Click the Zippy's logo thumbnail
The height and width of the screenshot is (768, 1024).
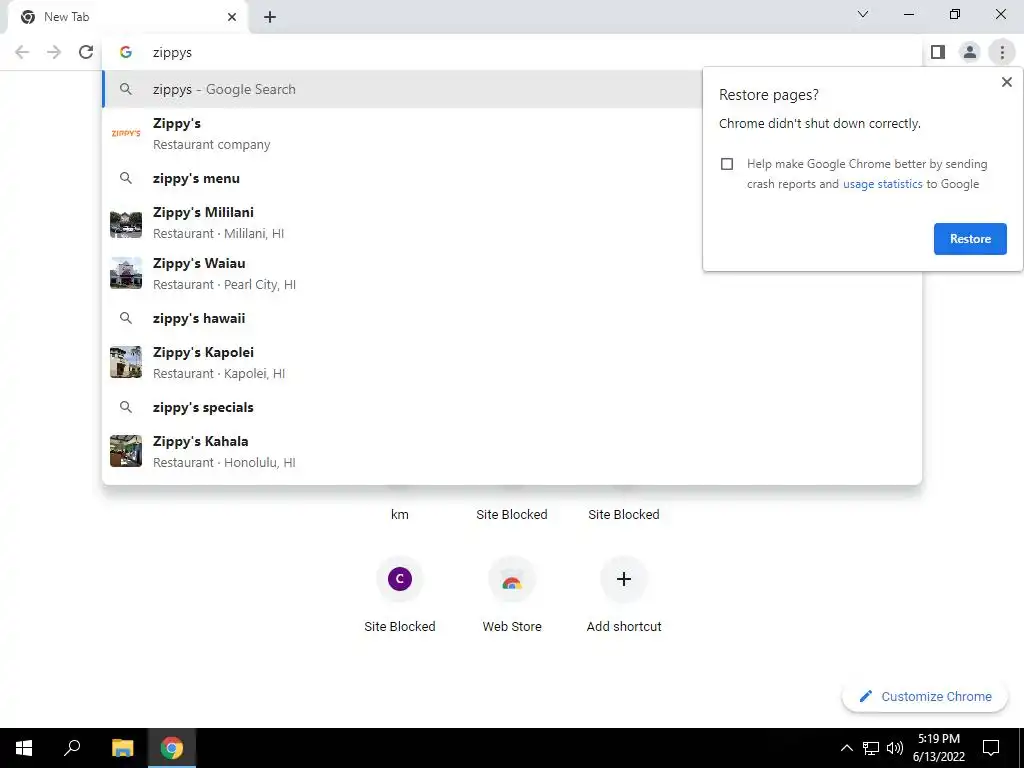(126, 133)
